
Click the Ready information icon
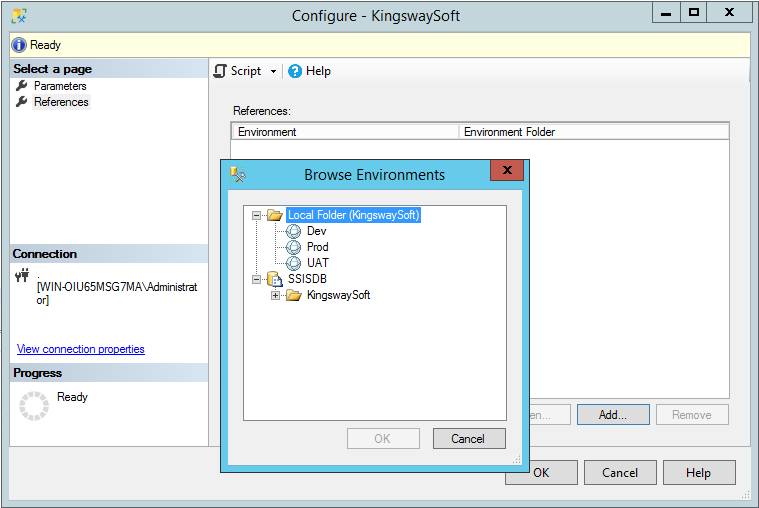point(19,45)
